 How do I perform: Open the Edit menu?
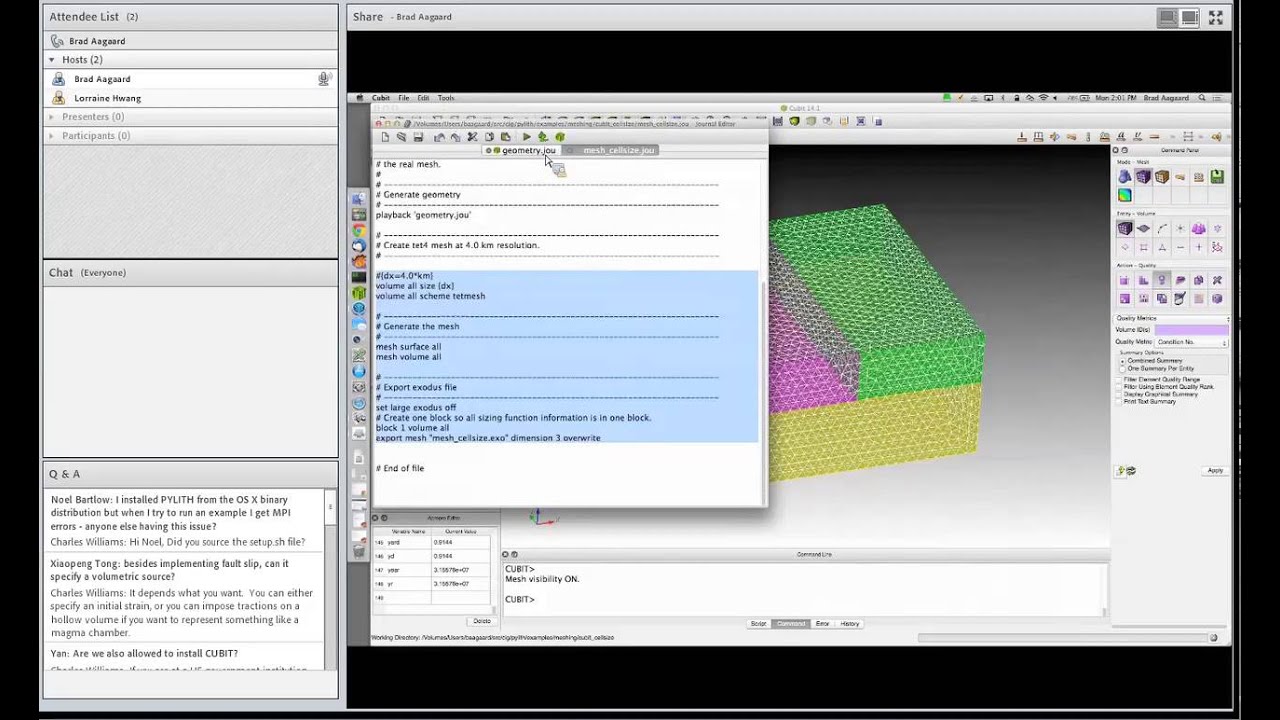423,98
